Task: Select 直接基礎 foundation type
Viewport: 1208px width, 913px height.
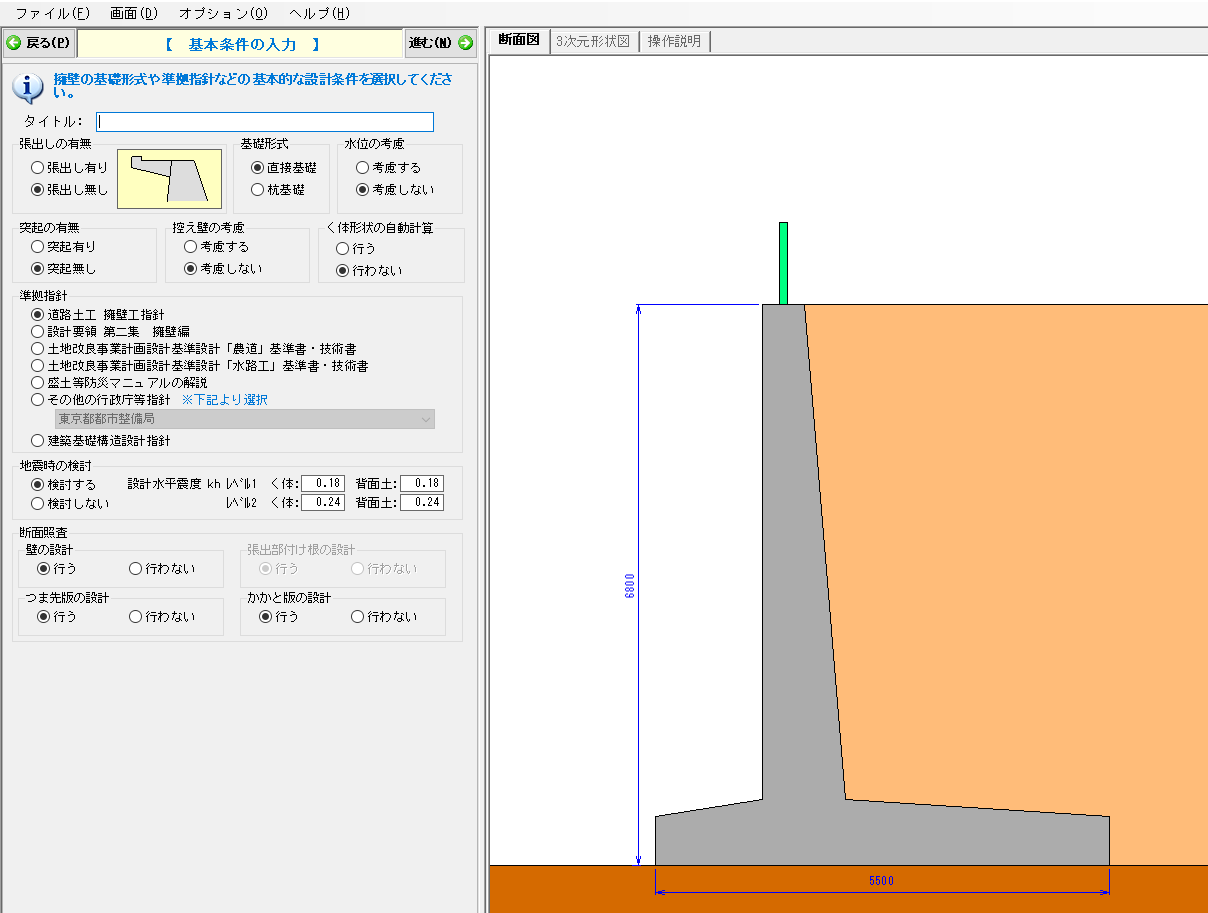Action: click(284, 168)
